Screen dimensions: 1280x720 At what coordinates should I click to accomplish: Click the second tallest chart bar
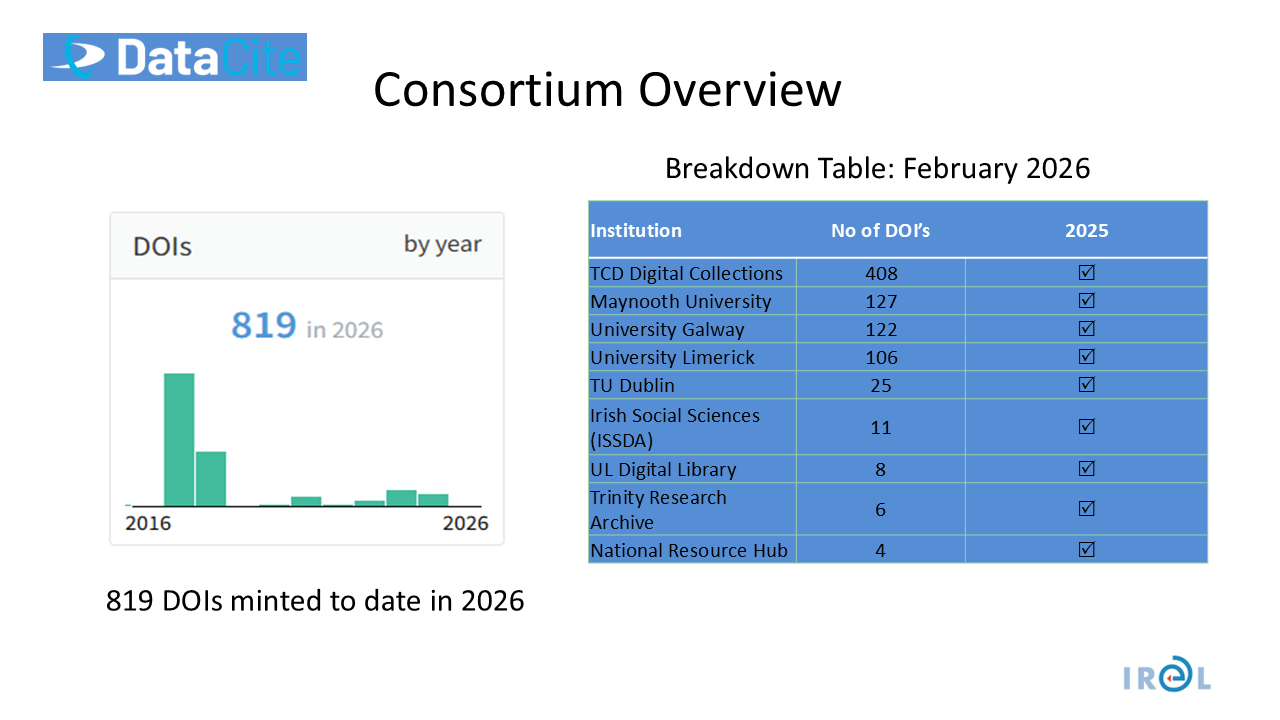pos(211,478)
